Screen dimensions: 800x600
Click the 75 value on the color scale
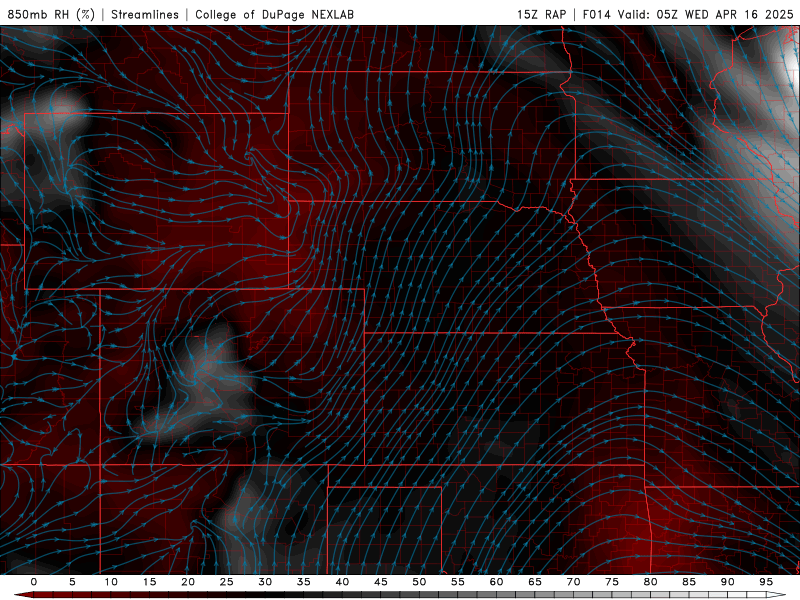coord(612,582)
